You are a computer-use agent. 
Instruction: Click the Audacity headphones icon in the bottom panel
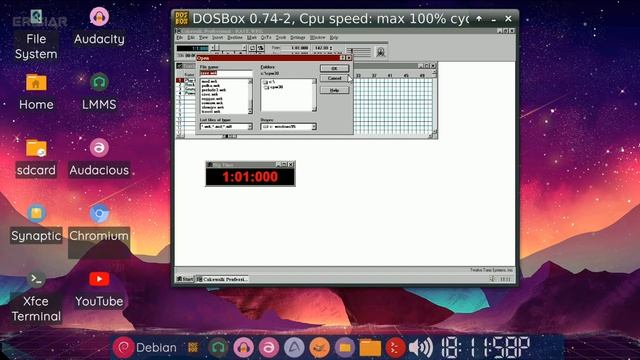pyautogui.click(x=243, y=348)
